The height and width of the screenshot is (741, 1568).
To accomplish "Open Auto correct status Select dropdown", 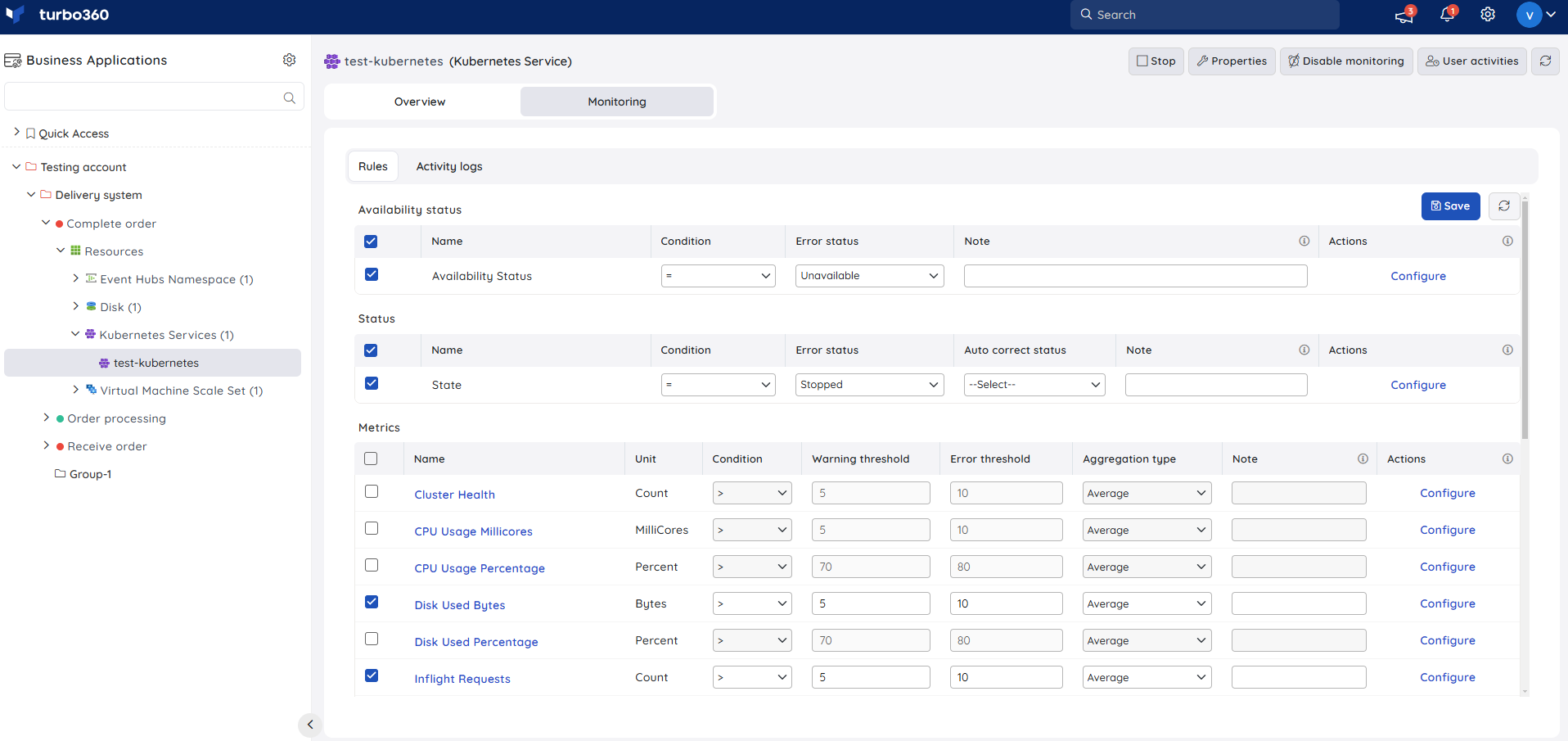I will point(1034,385).
